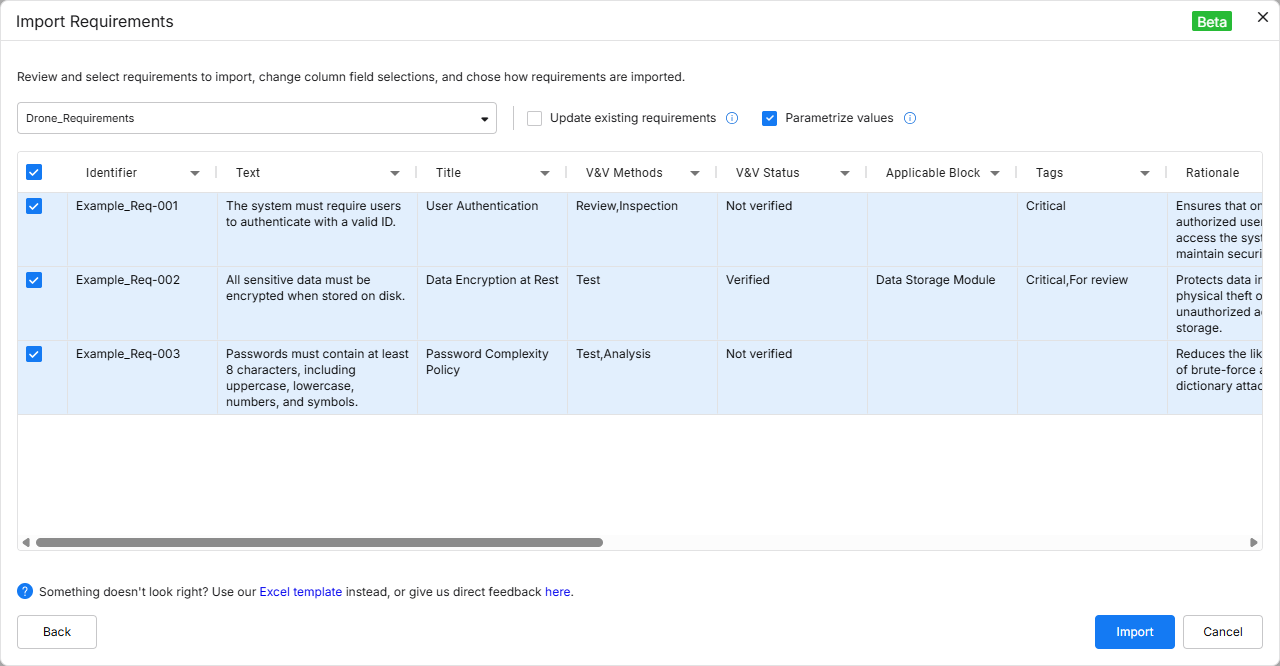The image size is (1280, 666).
Task: Open the Excel template link
Action: (301, 592)
